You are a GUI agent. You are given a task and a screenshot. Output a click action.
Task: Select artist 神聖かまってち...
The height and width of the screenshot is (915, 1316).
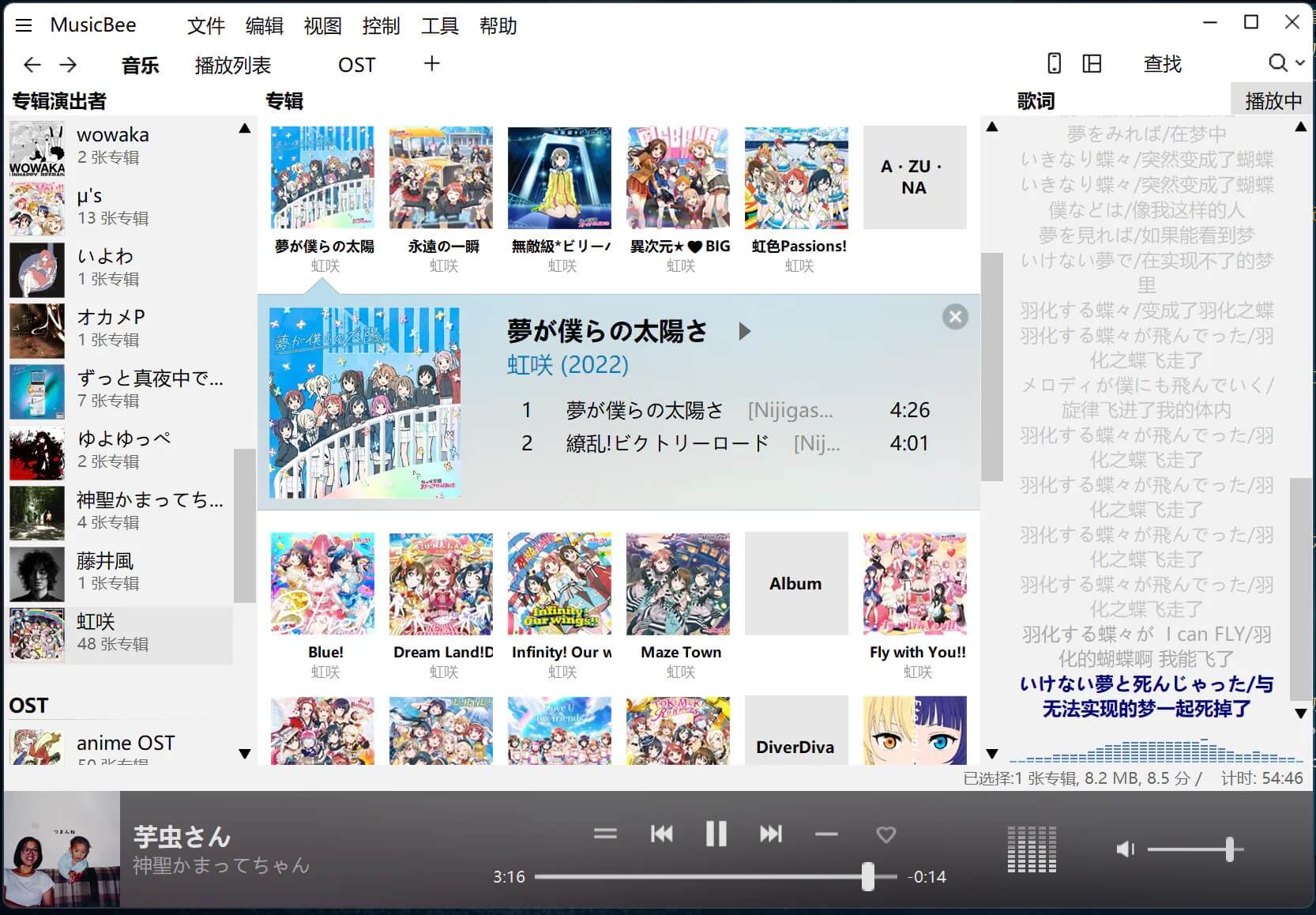coord(121,512)
